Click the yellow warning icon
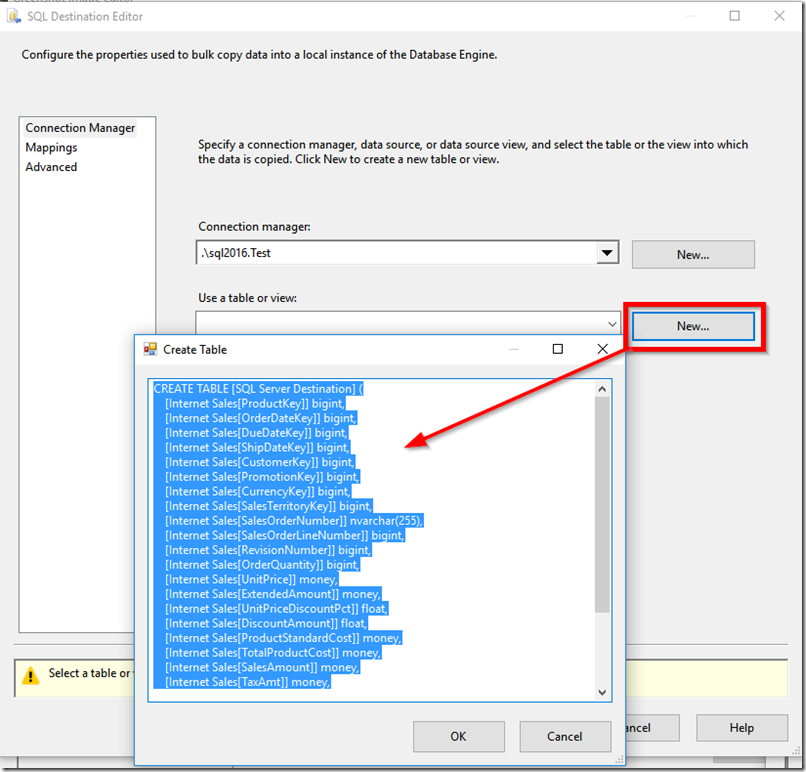This screenshot has height=772, width=806. coord(31,675)
